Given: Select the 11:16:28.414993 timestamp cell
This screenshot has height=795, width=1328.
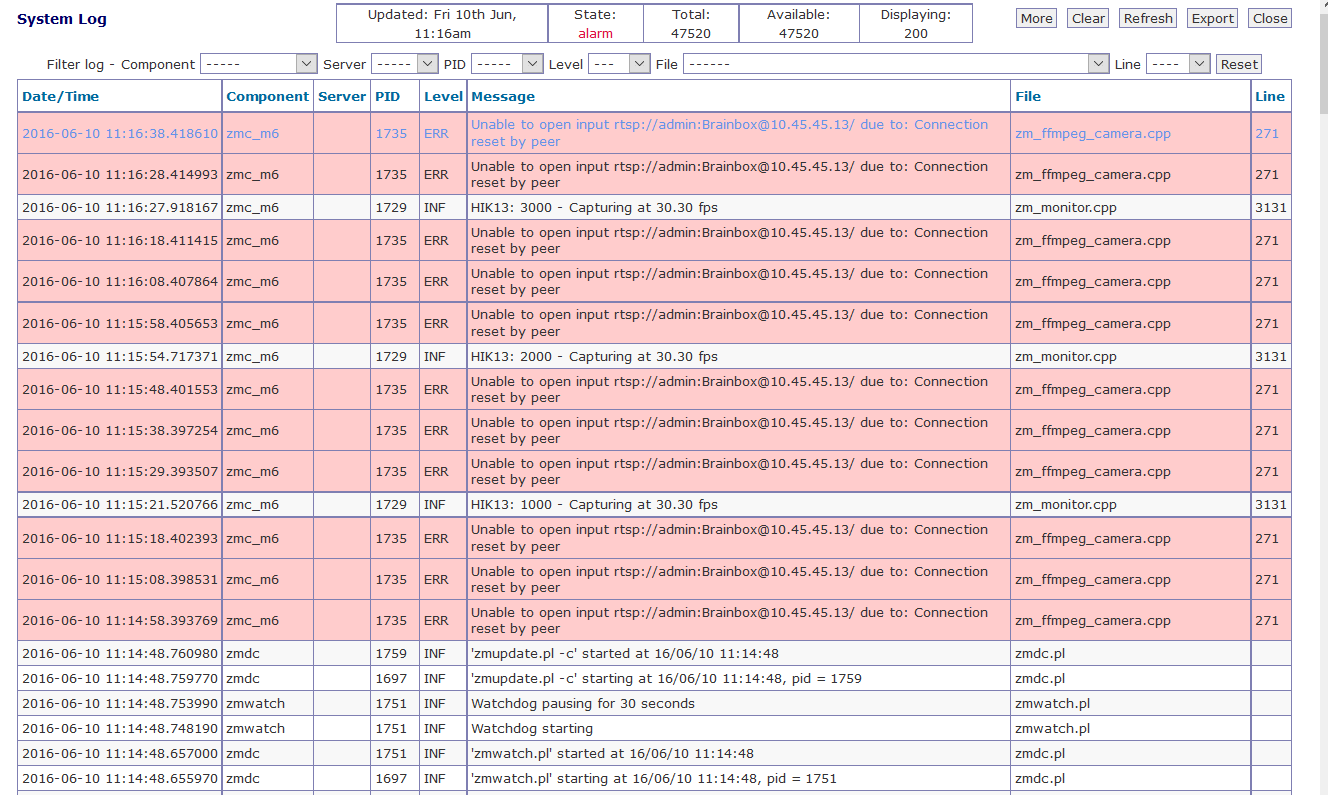Looking at the screenshot, I should point(120,174).
